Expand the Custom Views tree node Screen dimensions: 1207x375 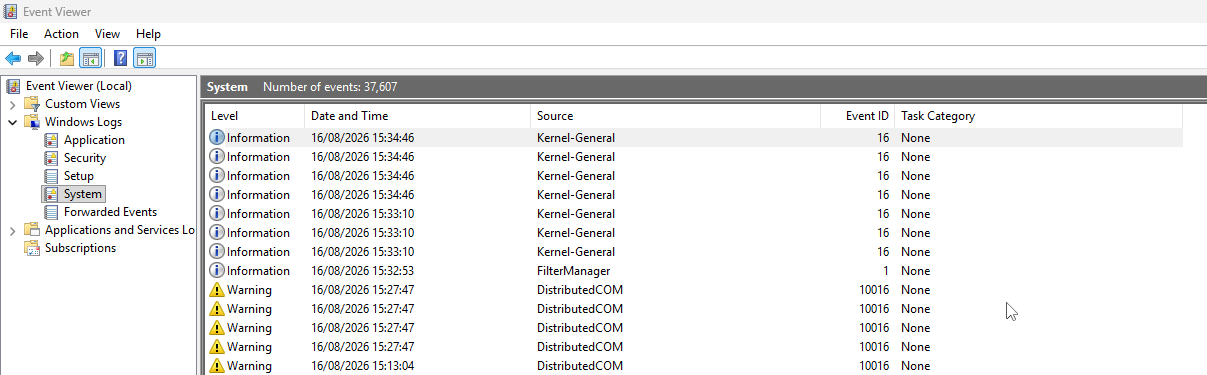[12, 104]
